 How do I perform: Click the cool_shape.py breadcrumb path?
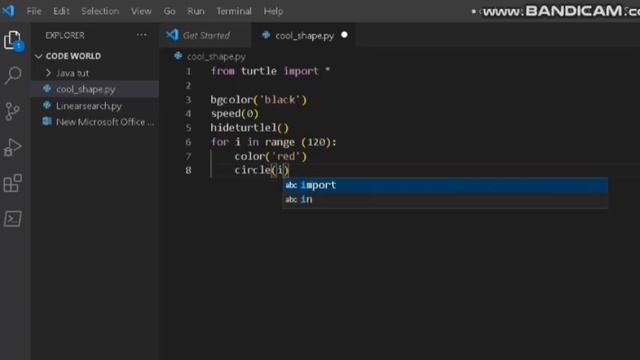coord(216,56)
